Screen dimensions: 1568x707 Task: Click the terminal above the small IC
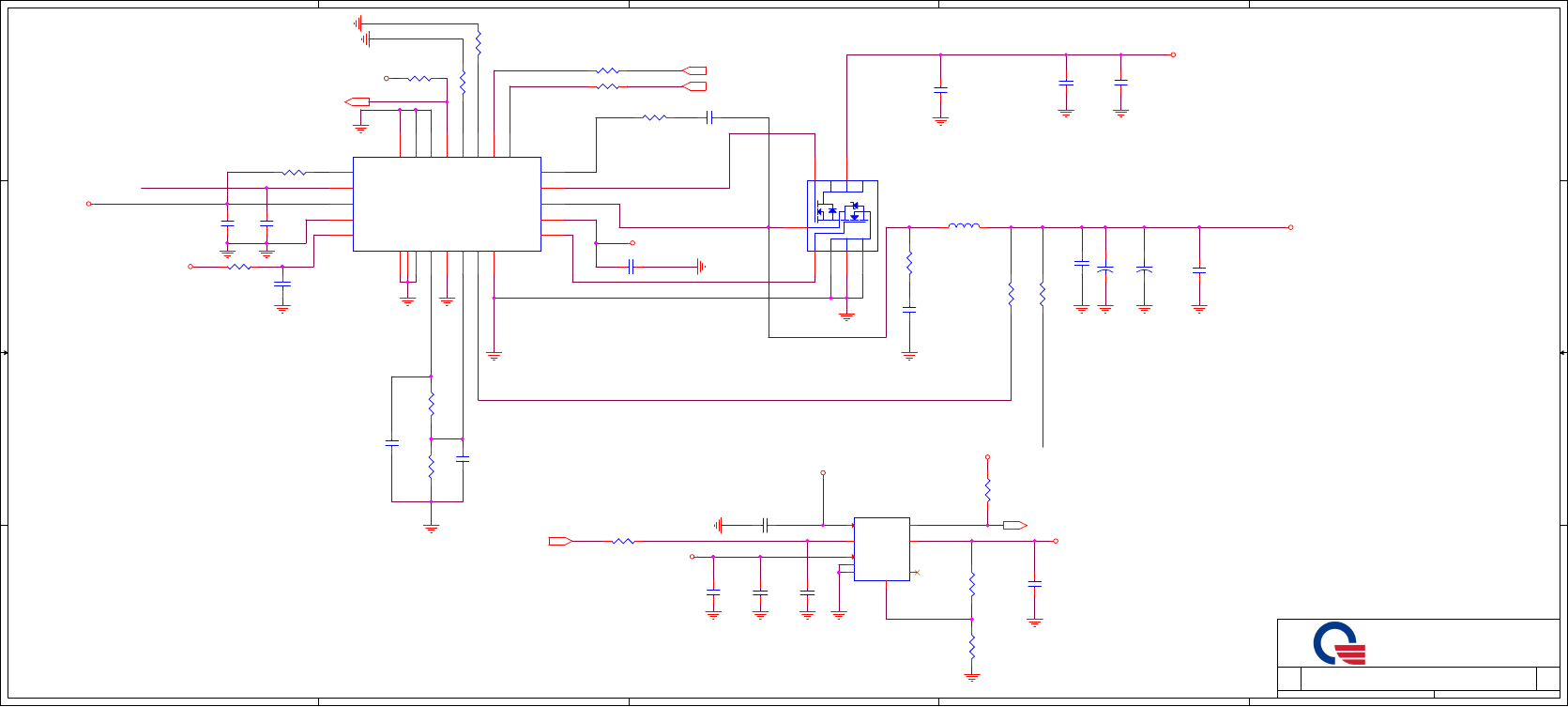[x=823, y=473]
